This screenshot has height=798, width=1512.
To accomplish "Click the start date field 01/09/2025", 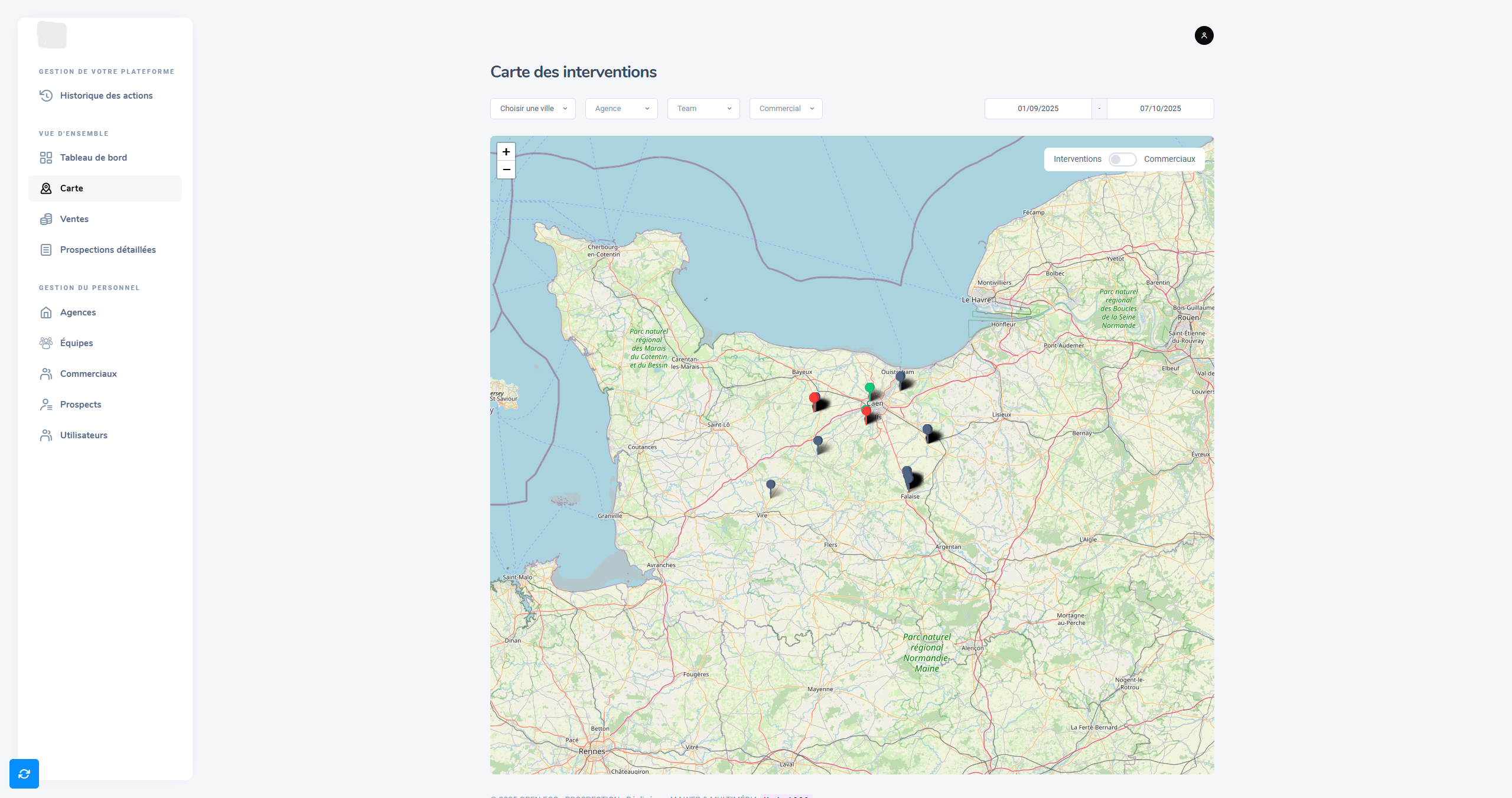I will click(1038, 109).
